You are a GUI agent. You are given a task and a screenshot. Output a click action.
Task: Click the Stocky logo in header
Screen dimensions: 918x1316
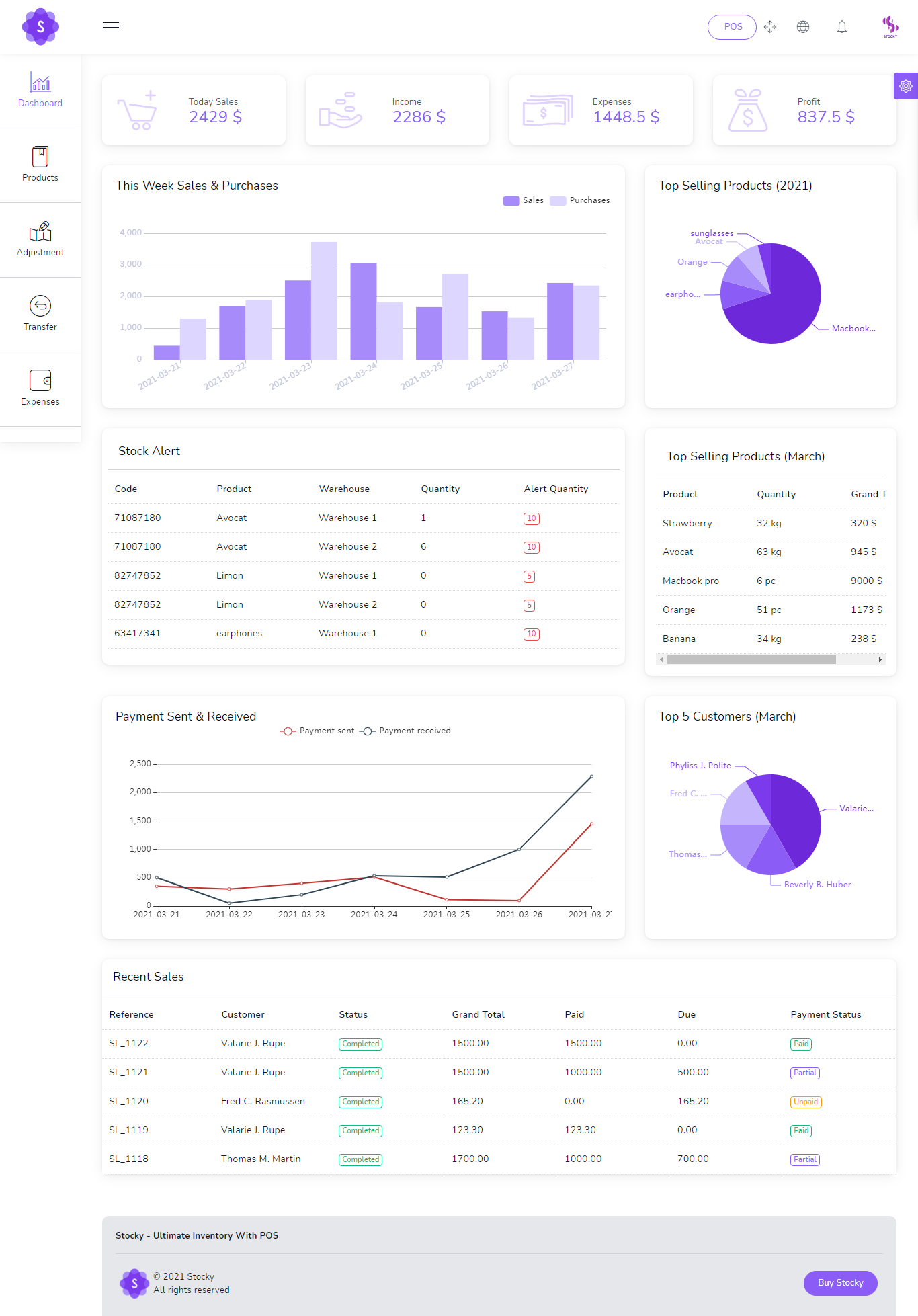tap(40, 27)
